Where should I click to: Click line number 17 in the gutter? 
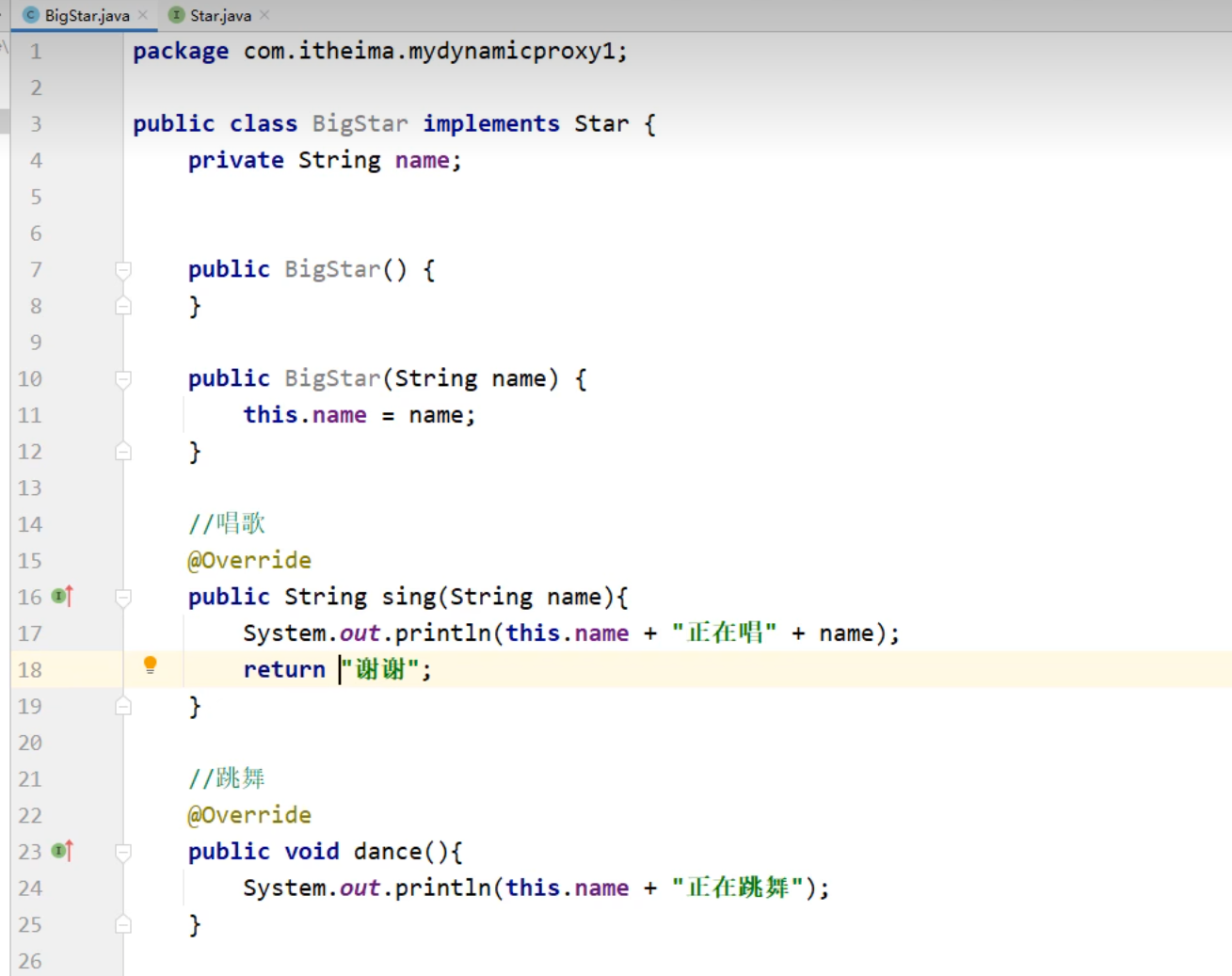tap(30, 633)
